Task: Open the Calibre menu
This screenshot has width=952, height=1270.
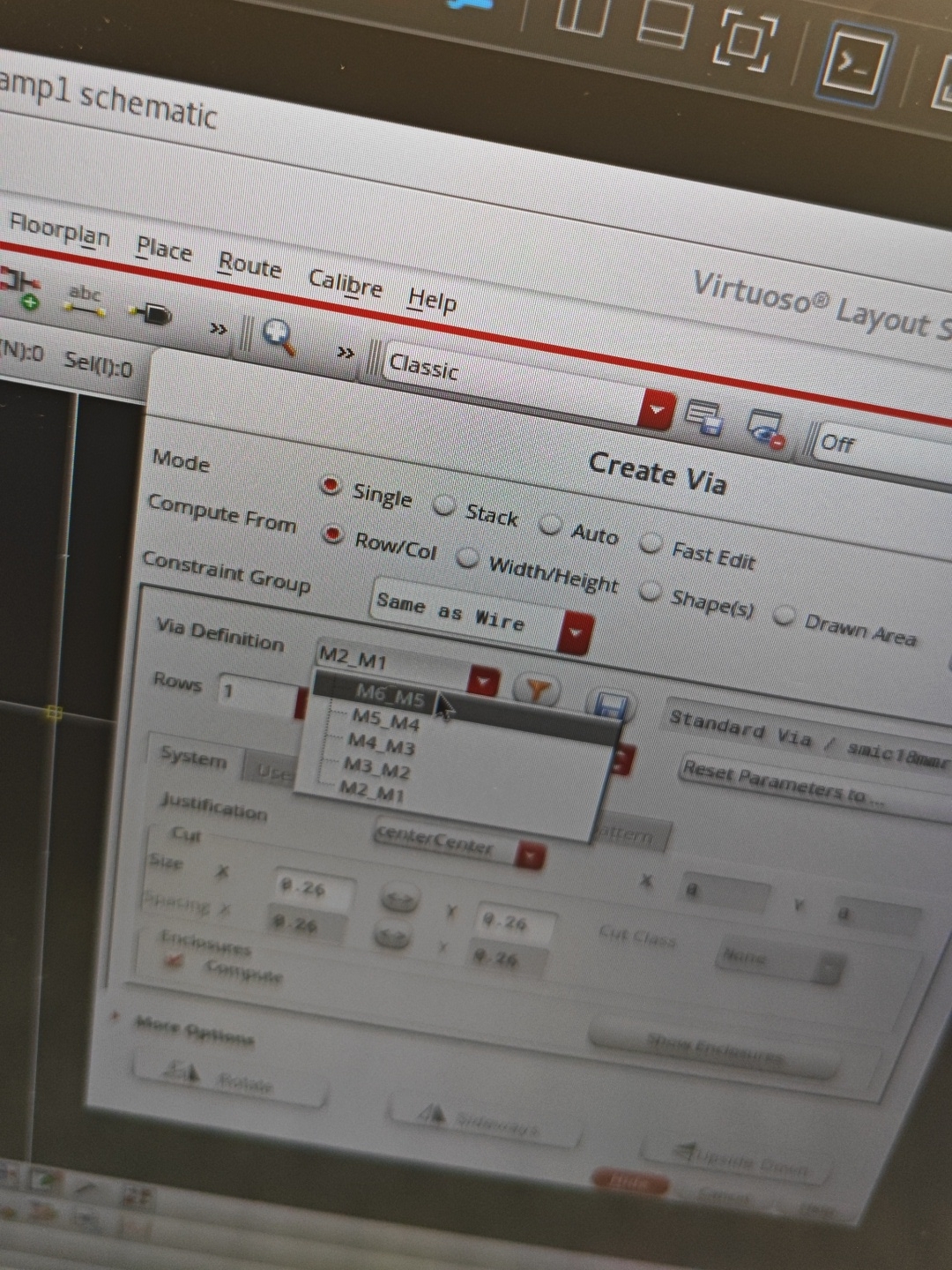Action: 345,283
